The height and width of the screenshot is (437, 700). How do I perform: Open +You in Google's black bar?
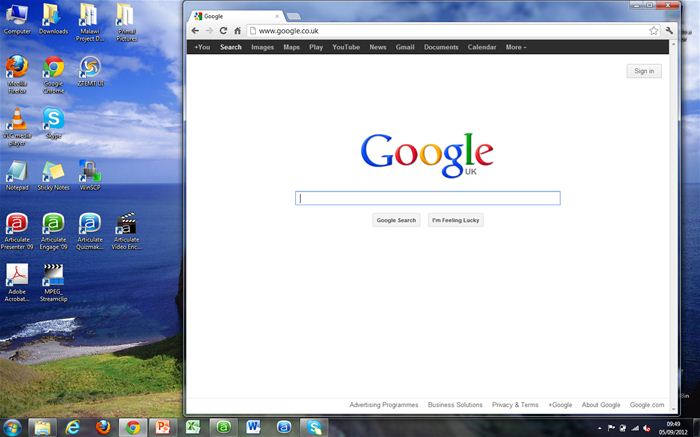click(202, 47)
